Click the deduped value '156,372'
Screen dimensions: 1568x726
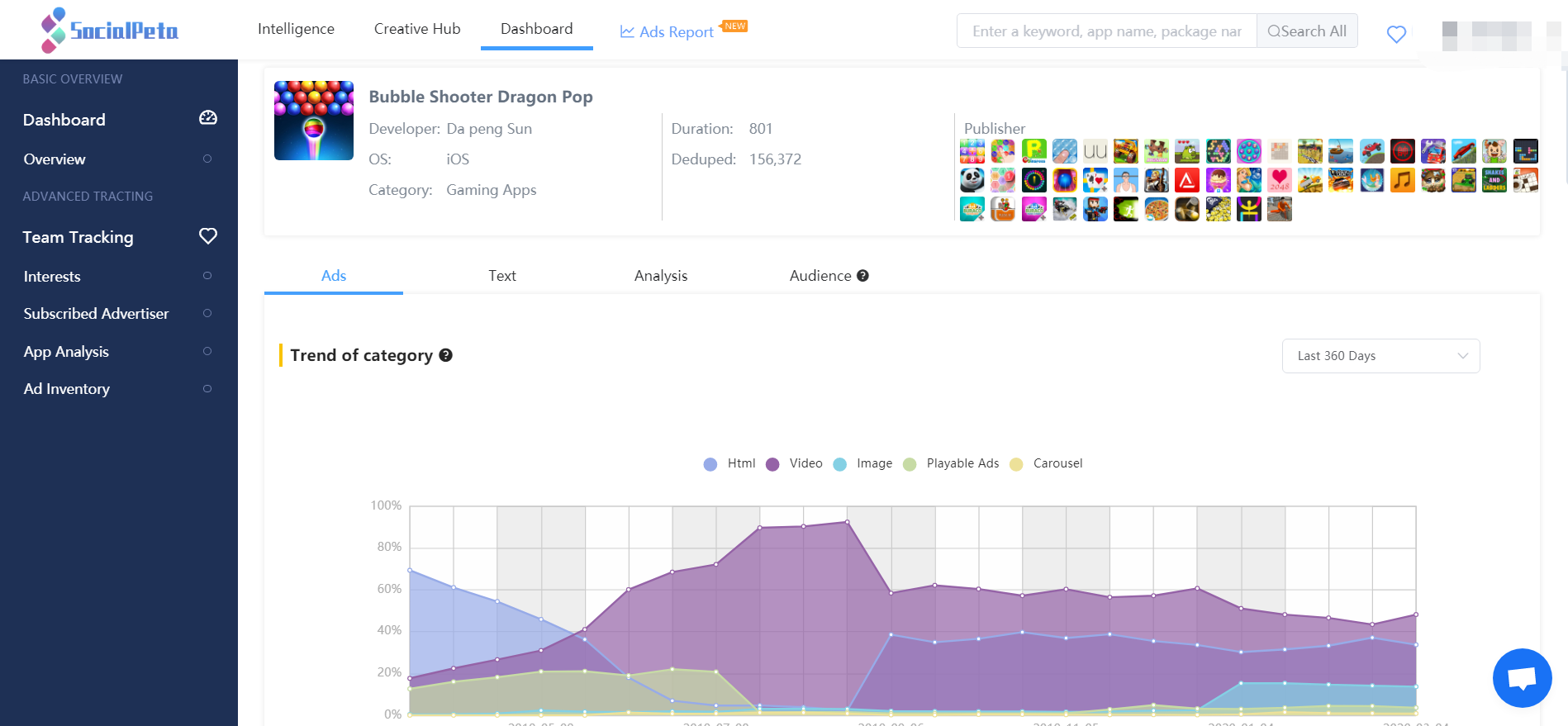(x=775, y=159)
